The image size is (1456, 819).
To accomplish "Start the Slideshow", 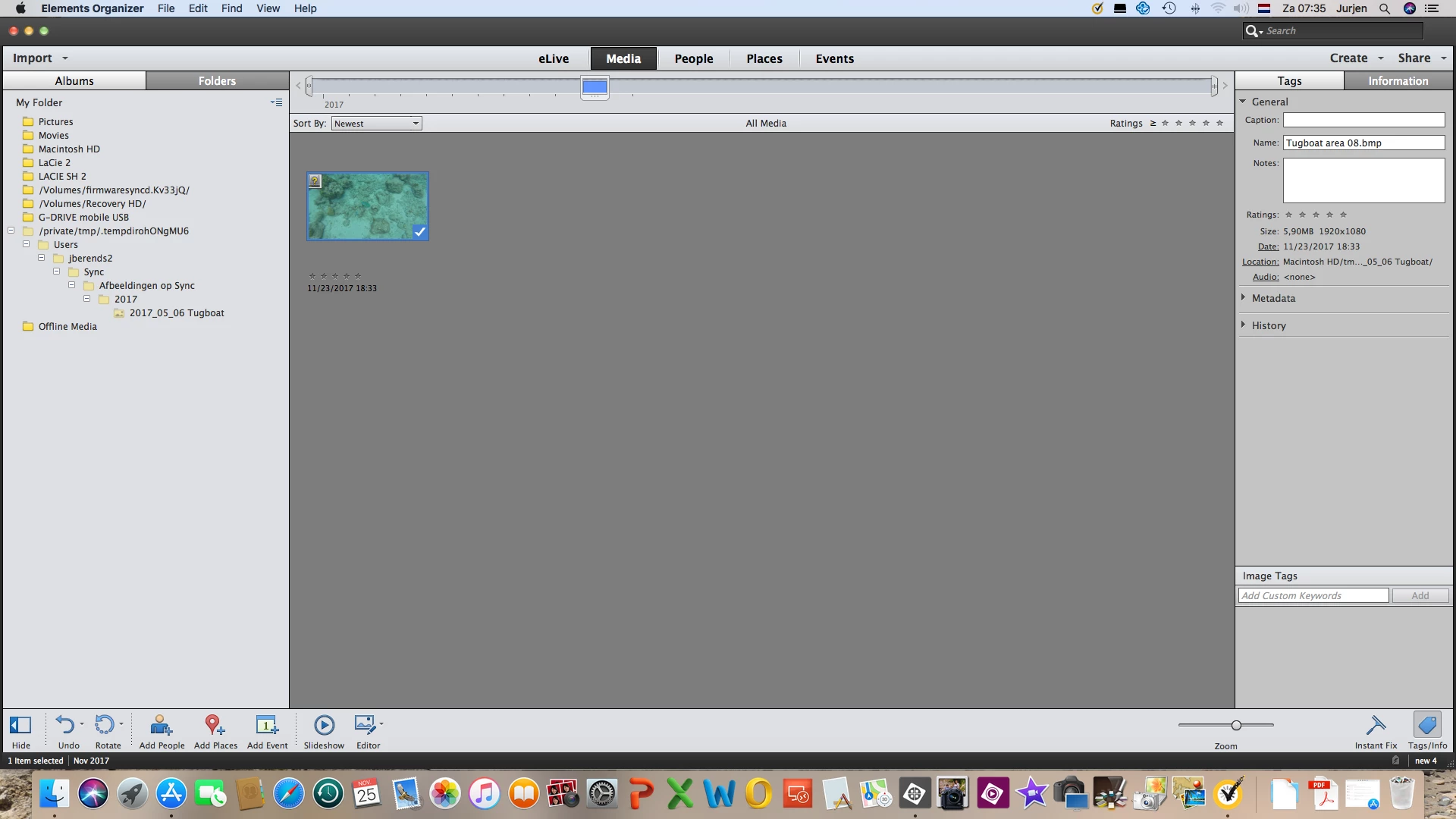I will pyautogui.click(x=324, y=726).
